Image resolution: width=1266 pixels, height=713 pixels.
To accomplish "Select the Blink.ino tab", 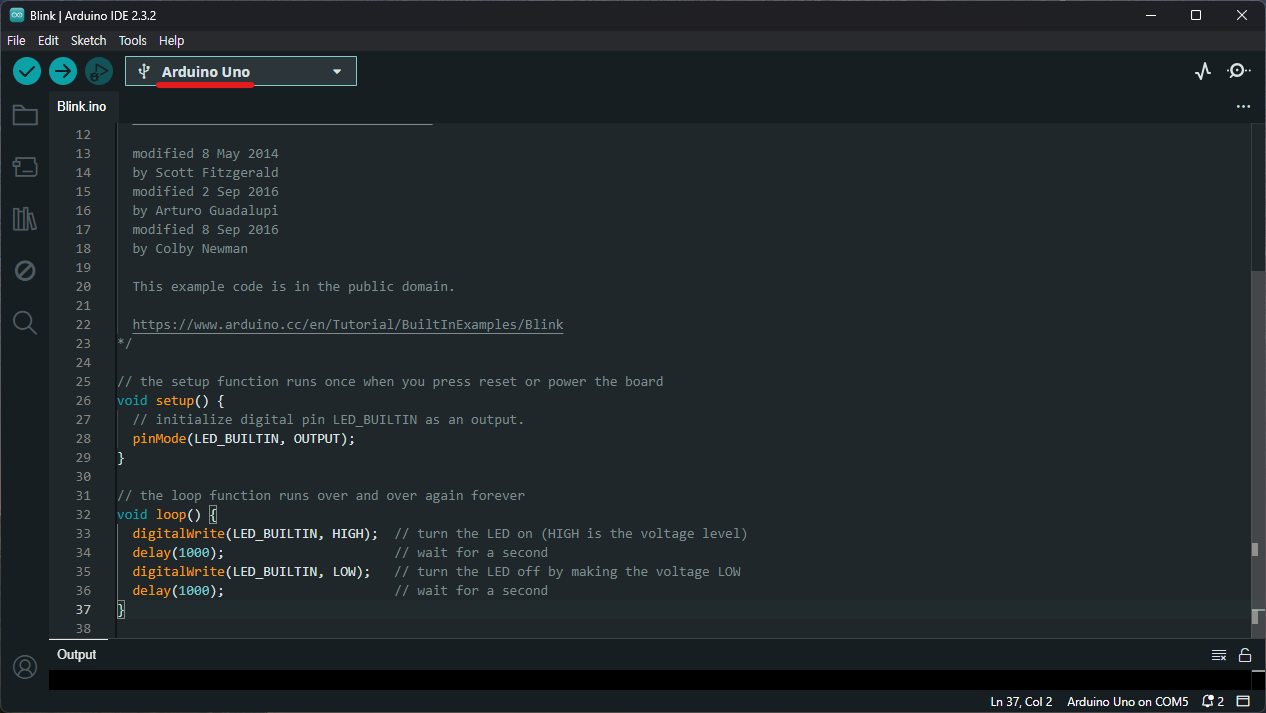I will point(82,106).
